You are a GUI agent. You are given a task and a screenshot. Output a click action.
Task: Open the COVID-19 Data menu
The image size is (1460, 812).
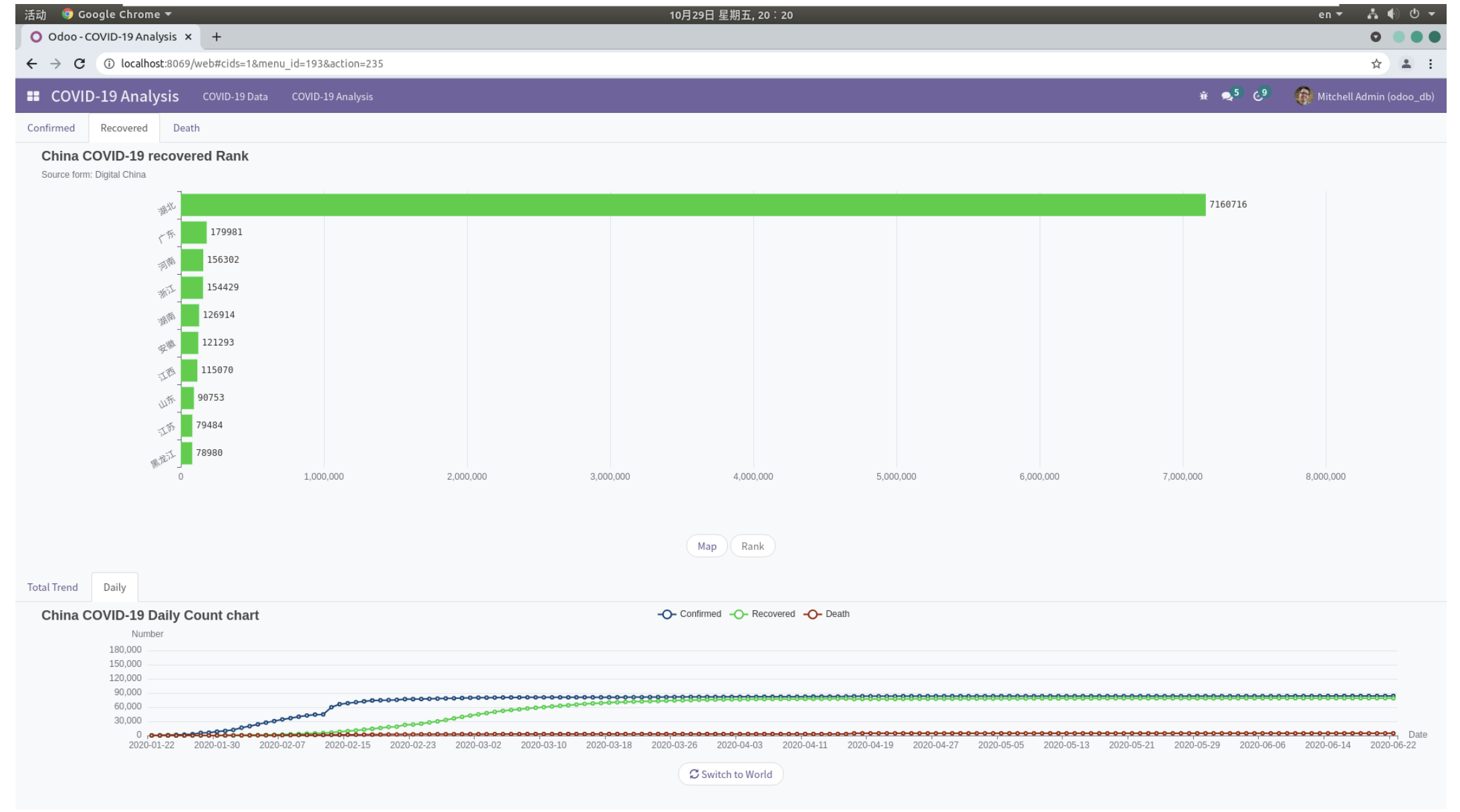tap(235, 96)
